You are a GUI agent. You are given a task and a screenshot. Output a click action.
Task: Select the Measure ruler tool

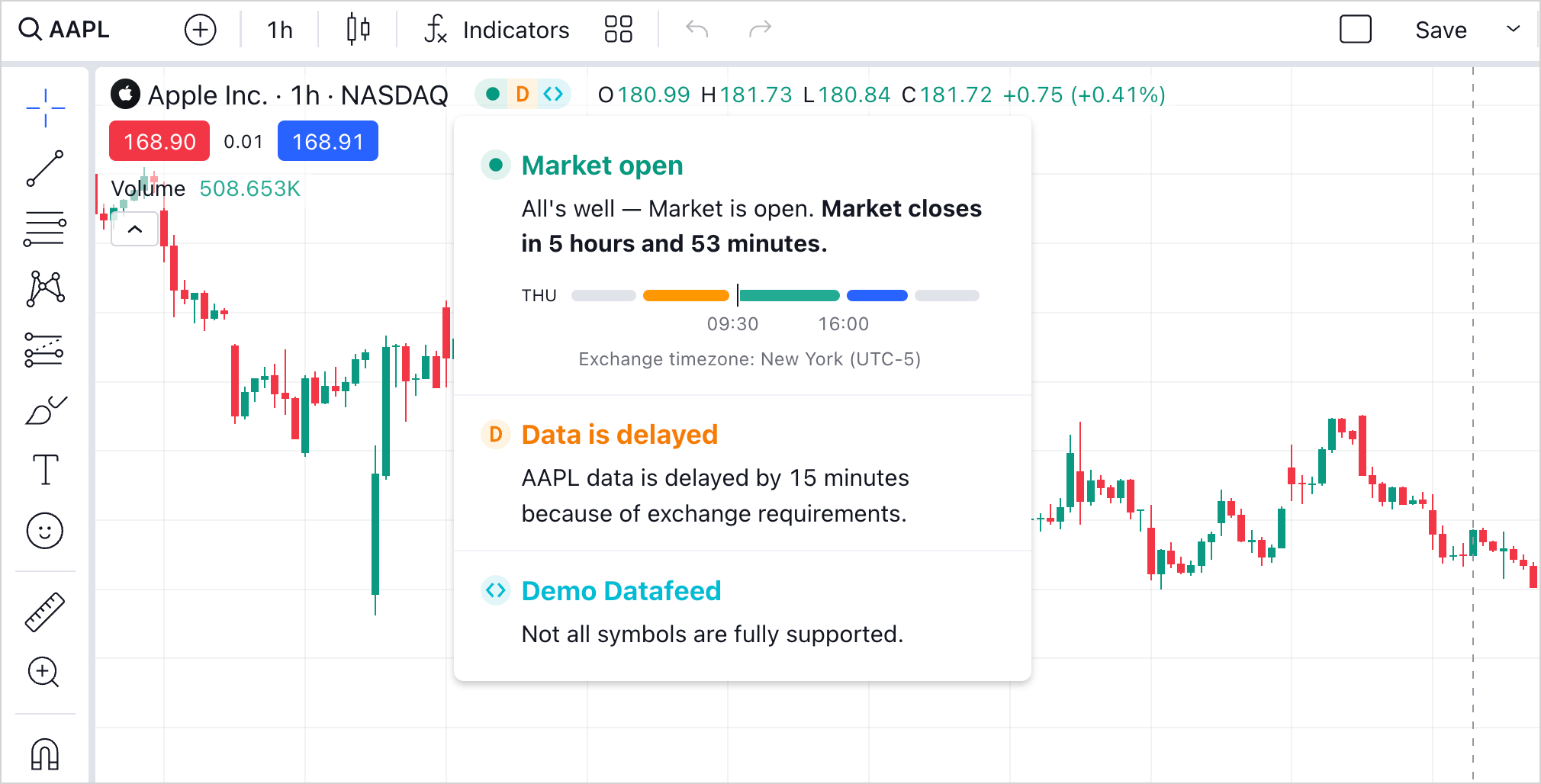(45, 610)
